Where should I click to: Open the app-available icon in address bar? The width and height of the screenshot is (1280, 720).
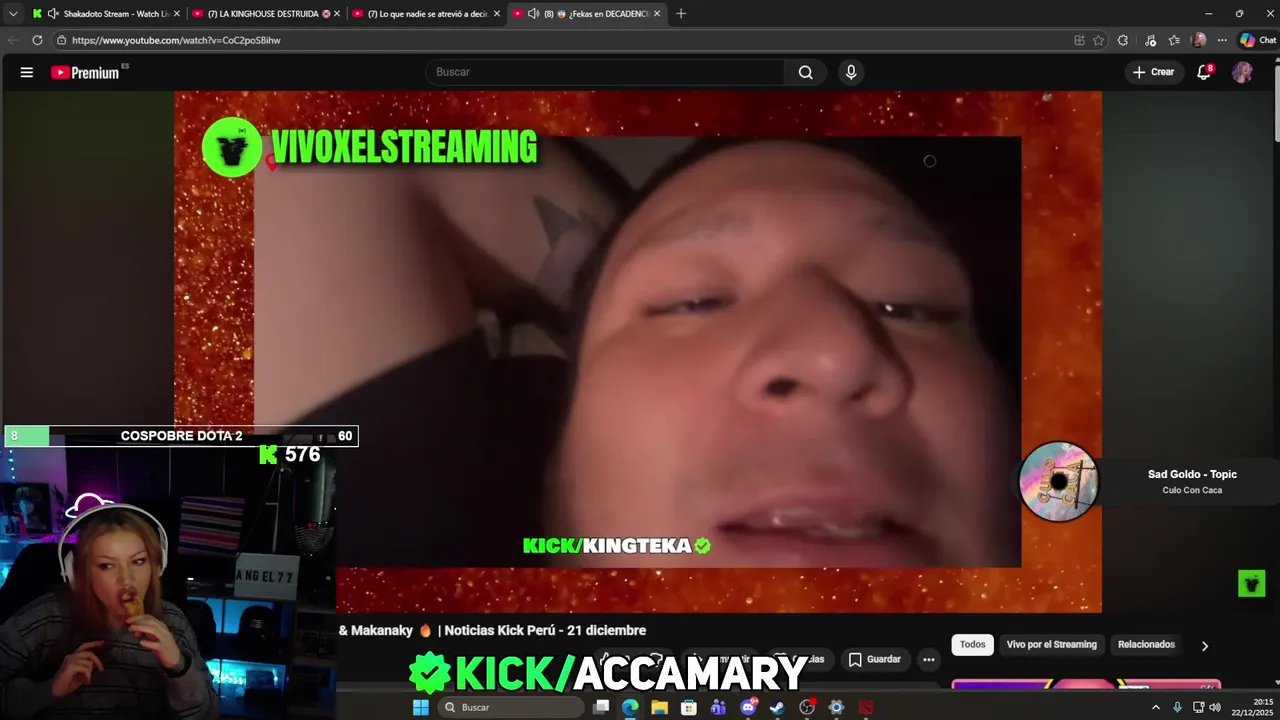[1079, 40]
